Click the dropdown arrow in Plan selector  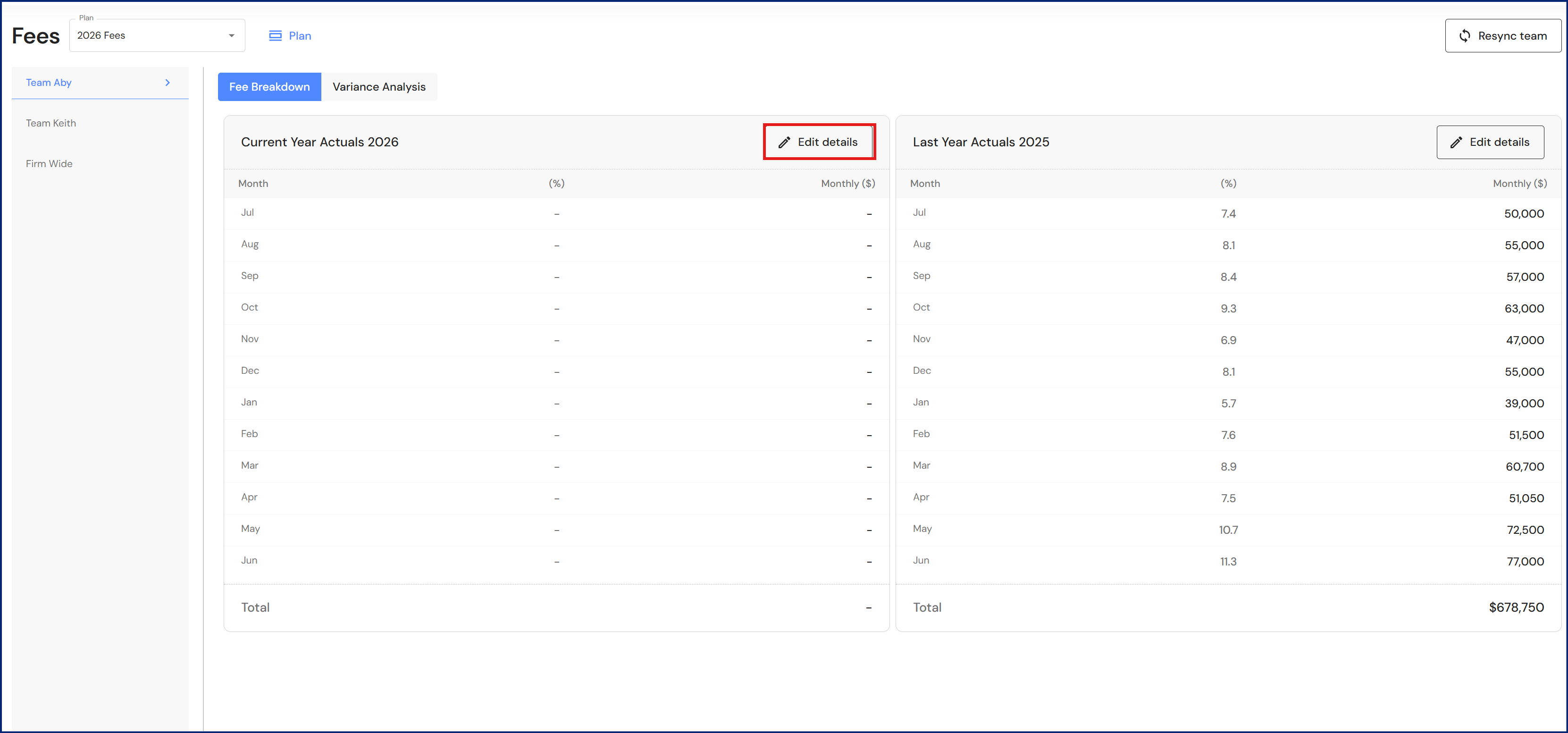click(x=231, y=36)
